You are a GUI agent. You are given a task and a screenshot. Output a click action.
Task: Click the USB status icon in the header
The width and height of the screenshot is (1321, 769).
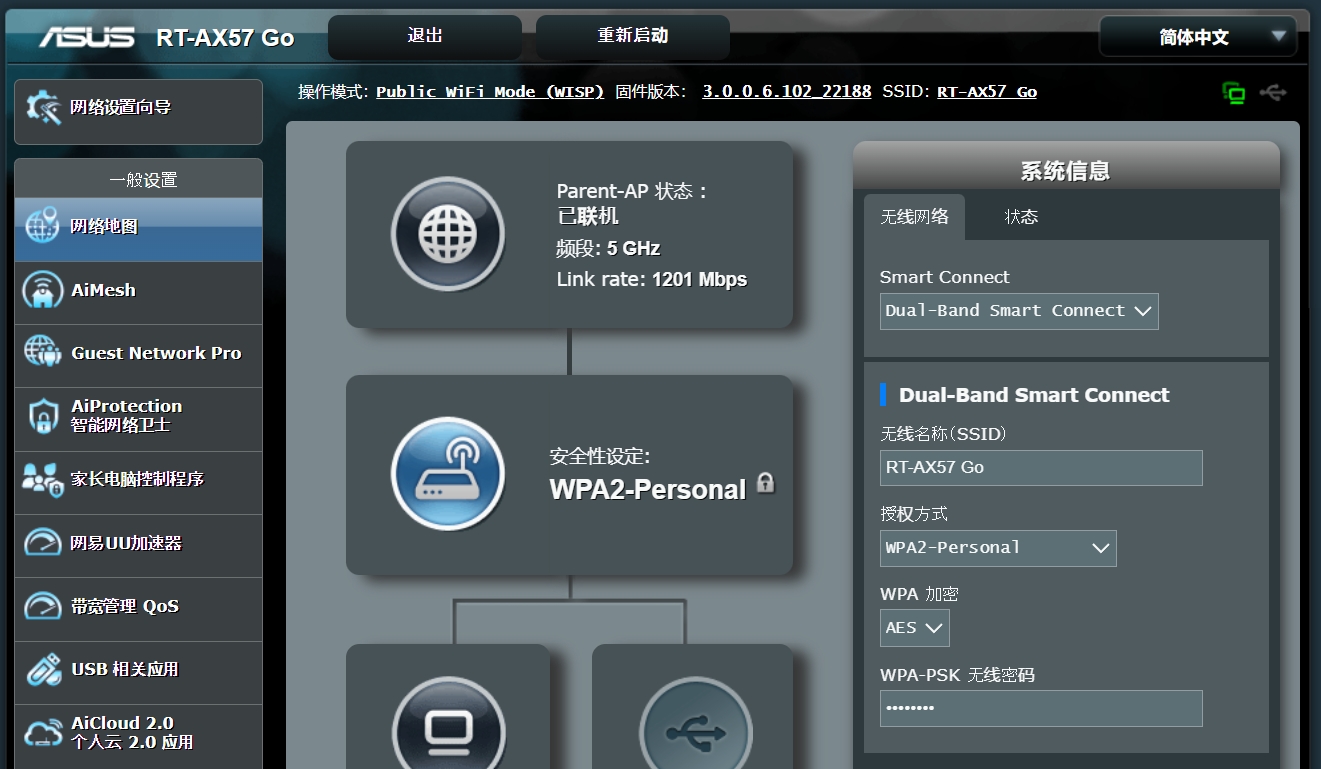pyautogui.click(x=1273, y=92)
